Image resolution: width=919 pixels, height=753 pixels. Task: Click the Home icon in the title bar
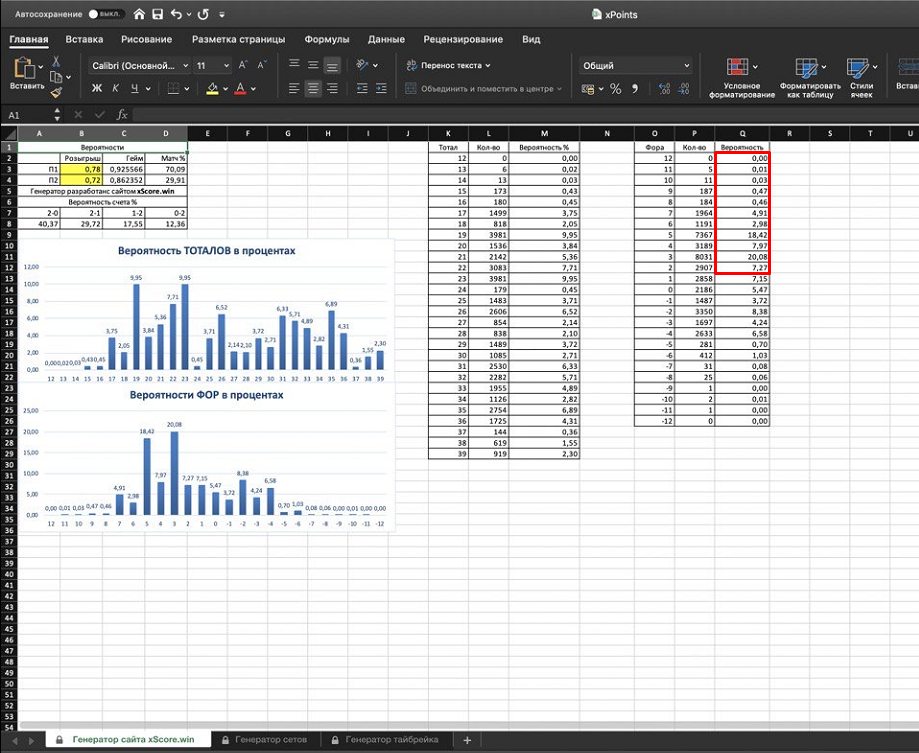pyautogui.click(x=139, y=14)
